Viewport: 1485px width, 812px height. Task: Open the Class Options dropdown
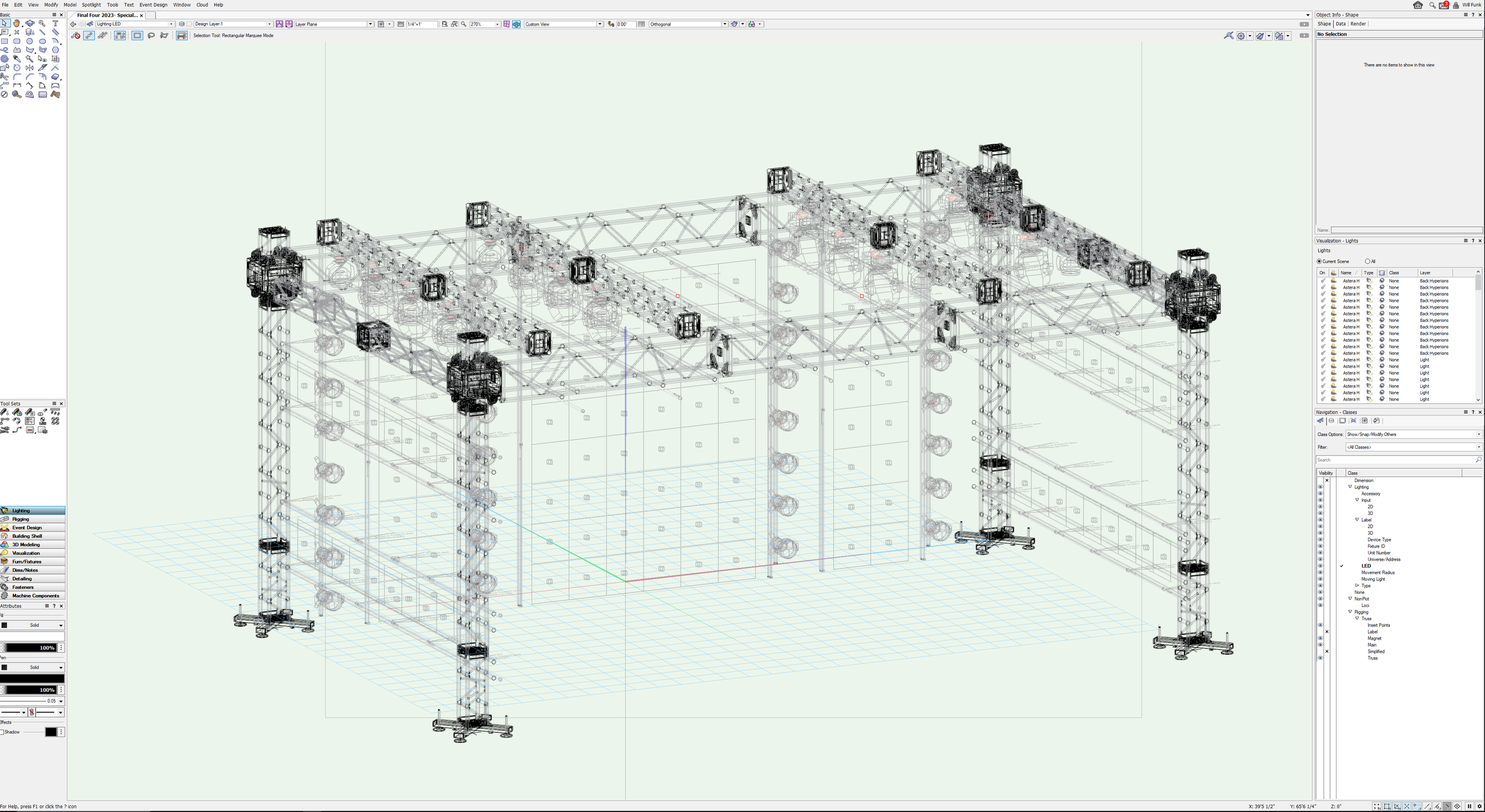(1413, 434)
